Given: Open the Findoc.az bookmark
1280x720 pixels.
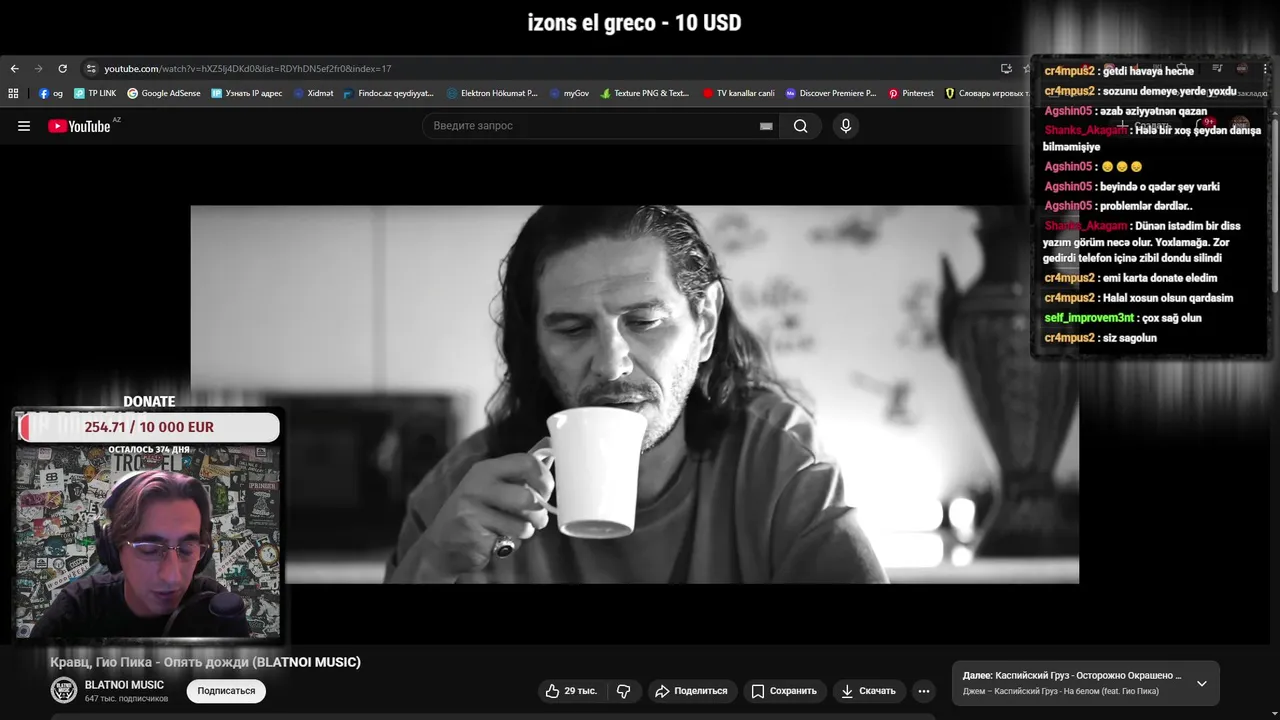Looking at the screenshot, I should [x=388, y=93].
